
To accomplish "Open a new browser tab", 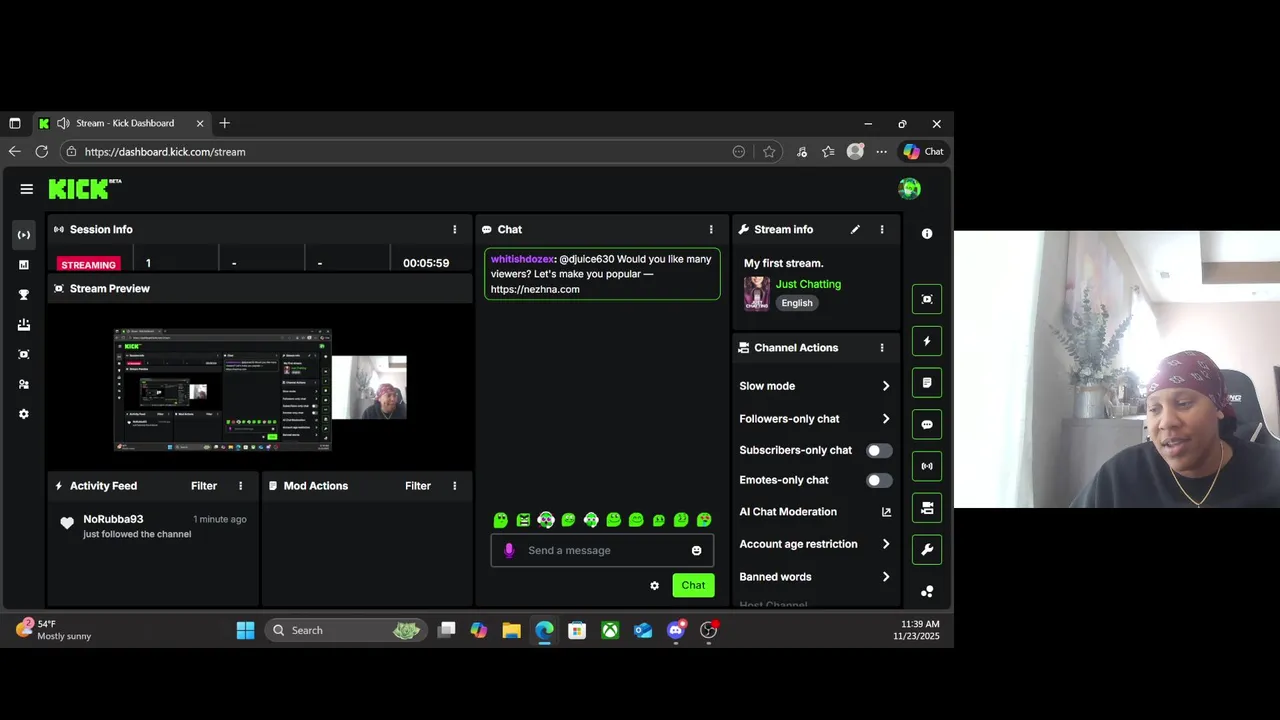I will (x=224, y=123).
